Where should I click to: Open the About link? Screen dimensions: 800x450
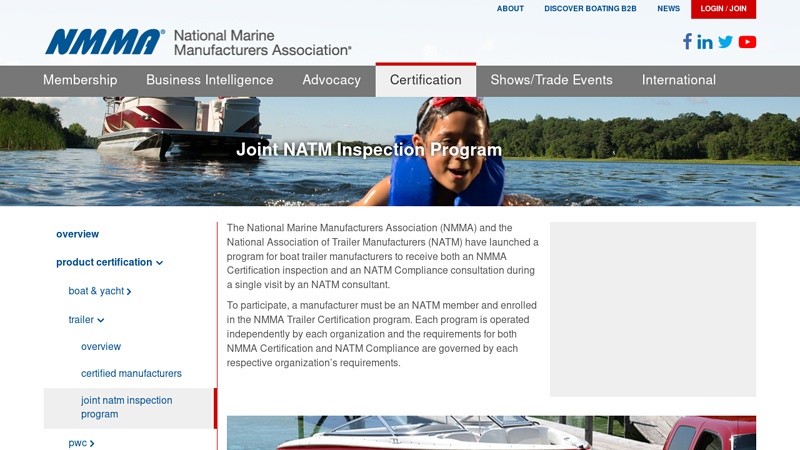pyautogui.click(x=510, y=9)
